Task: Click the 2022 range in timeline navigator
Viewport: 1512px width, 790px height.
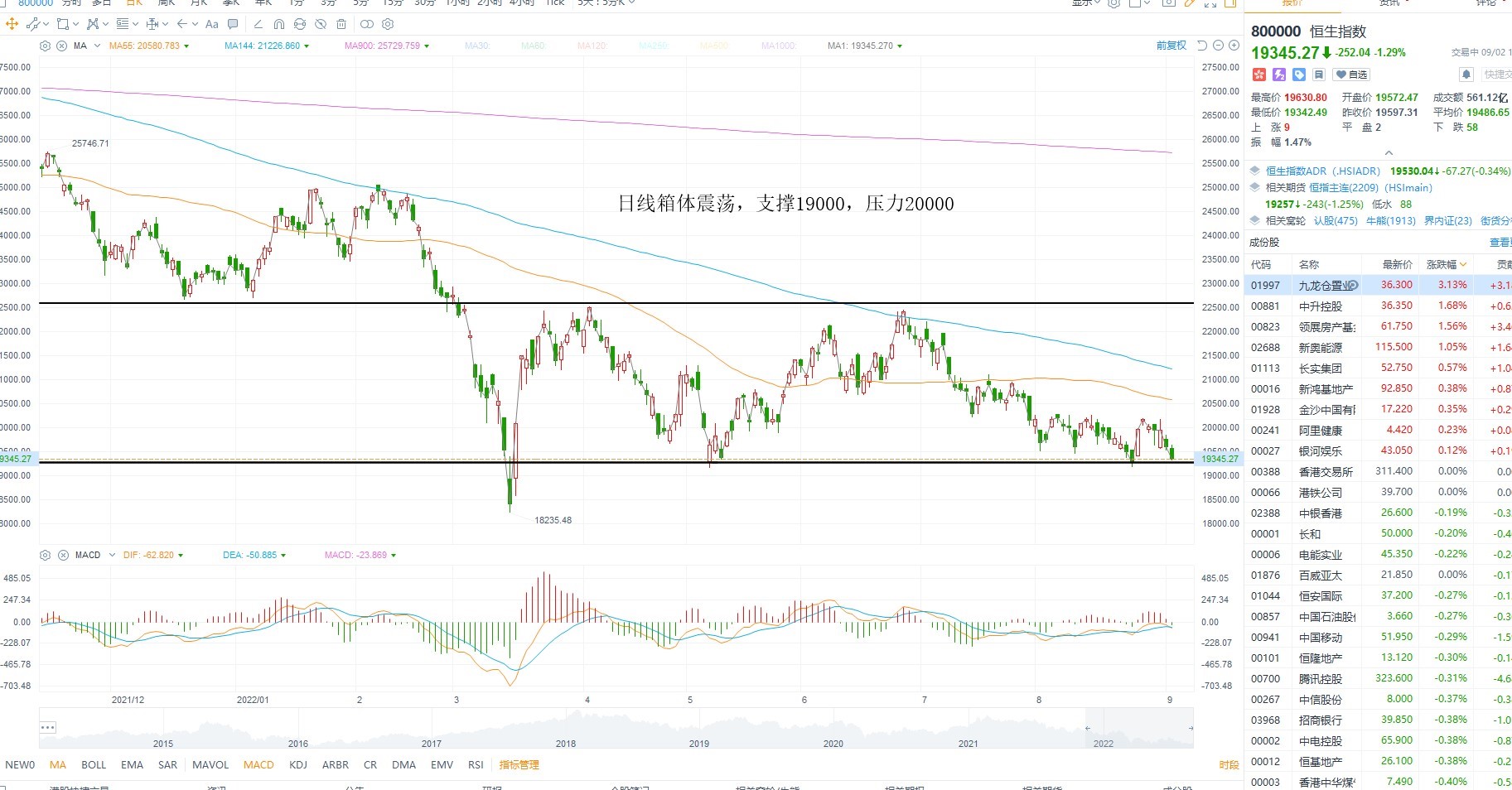Action: coord(1104,743)
